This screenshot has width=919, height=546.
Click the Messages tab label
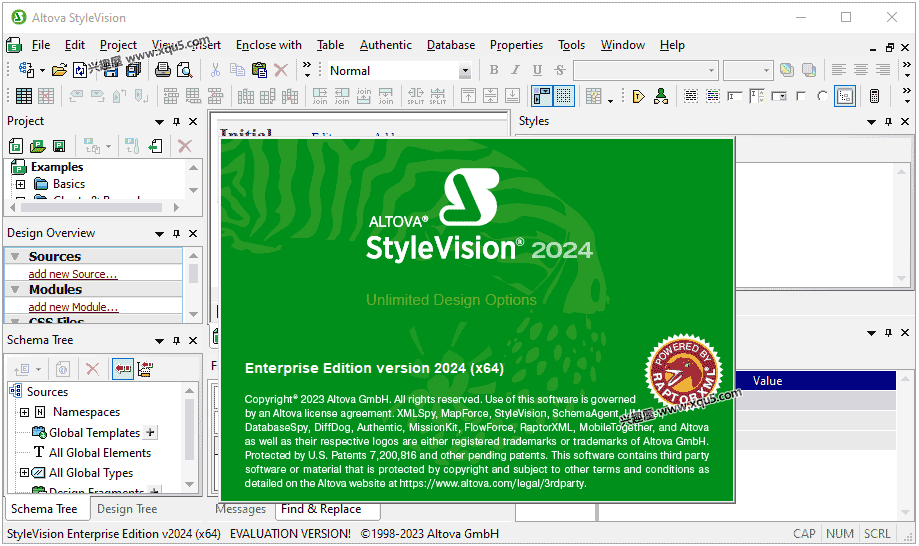[240, 509]
